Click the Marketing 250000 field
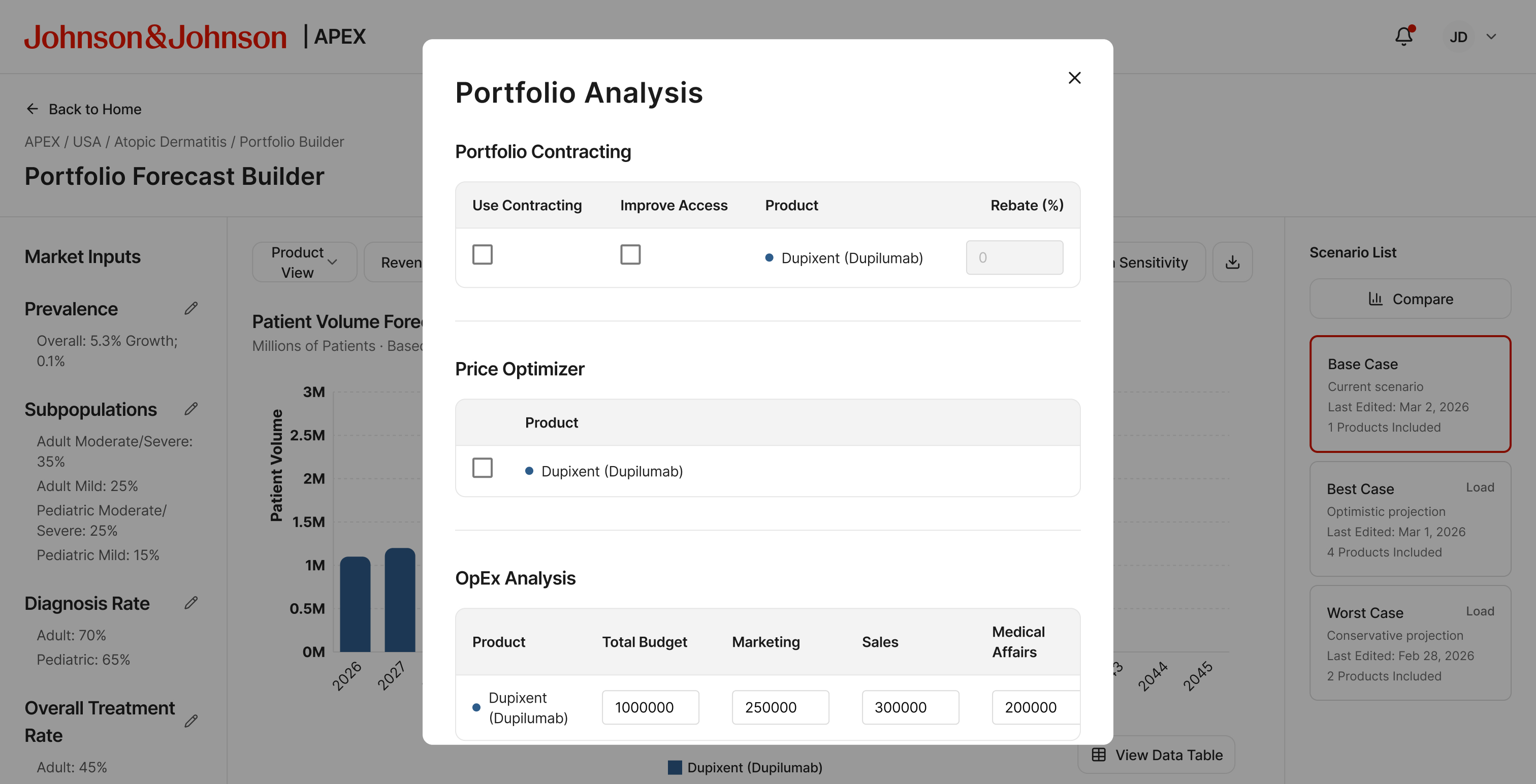The image size is (1536, 784). point(780,707)
